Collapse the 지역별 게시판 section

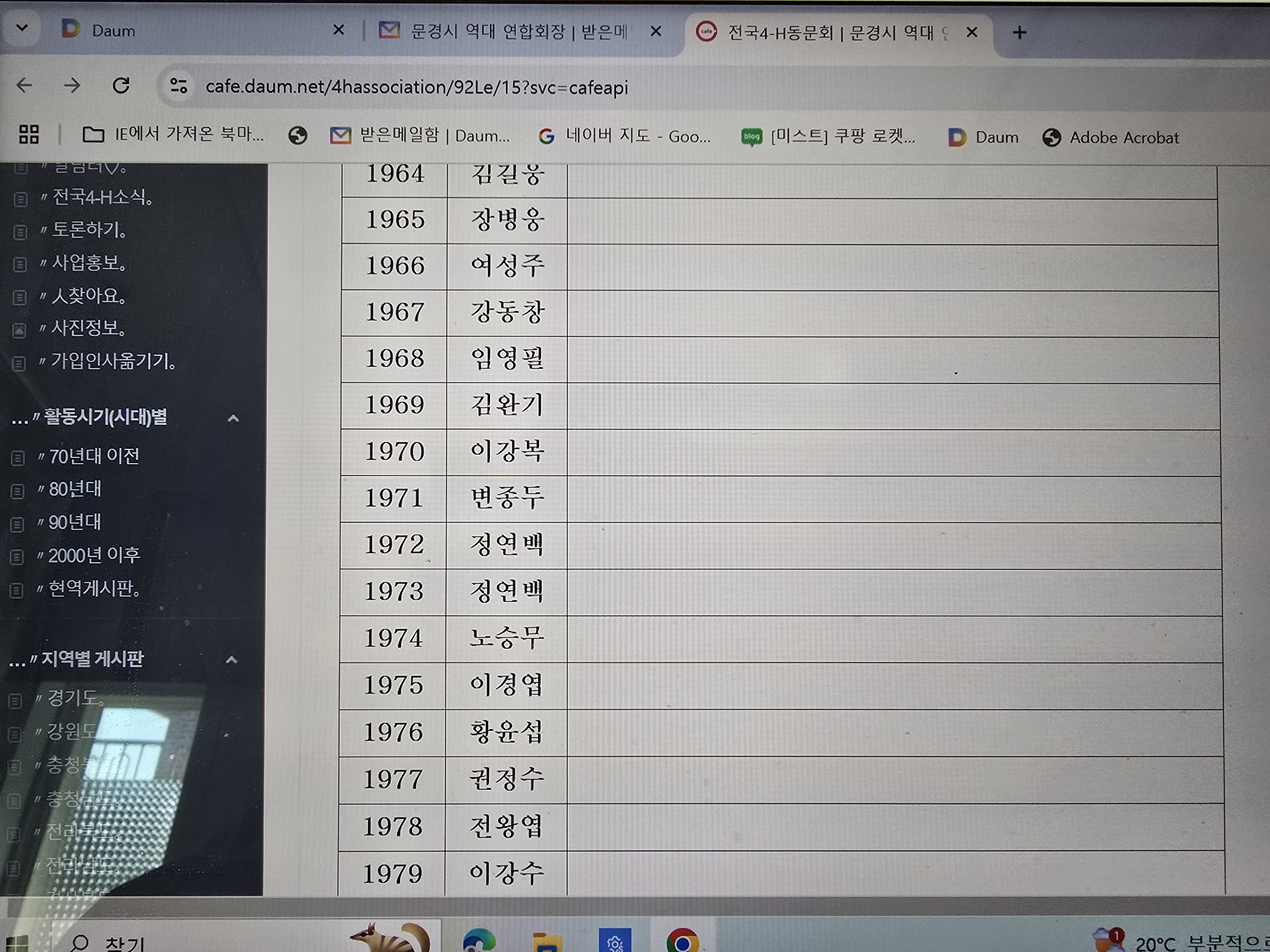(231, 660)
